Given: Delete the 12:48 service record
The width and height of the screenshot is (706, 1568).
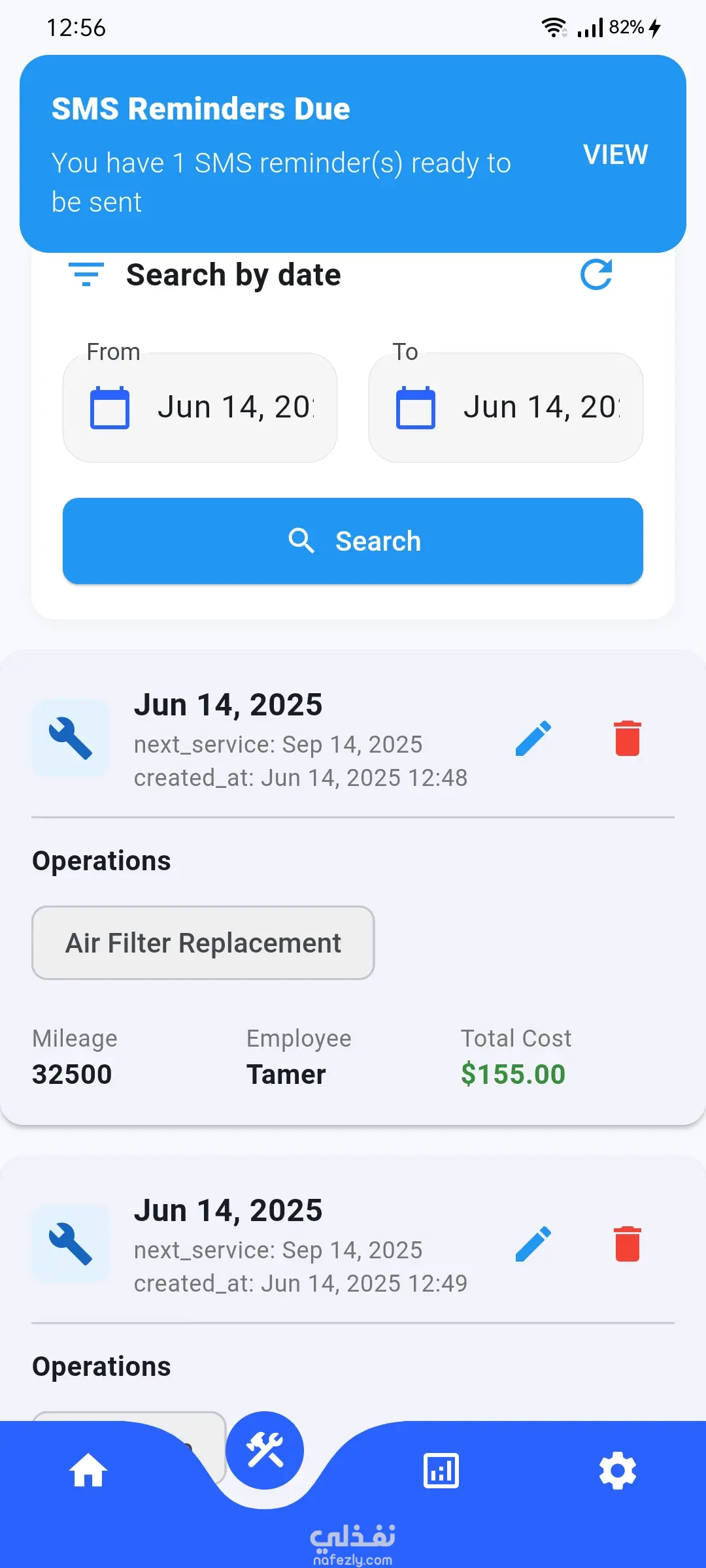Looking at the screenshot, I should tap(627, 738).
